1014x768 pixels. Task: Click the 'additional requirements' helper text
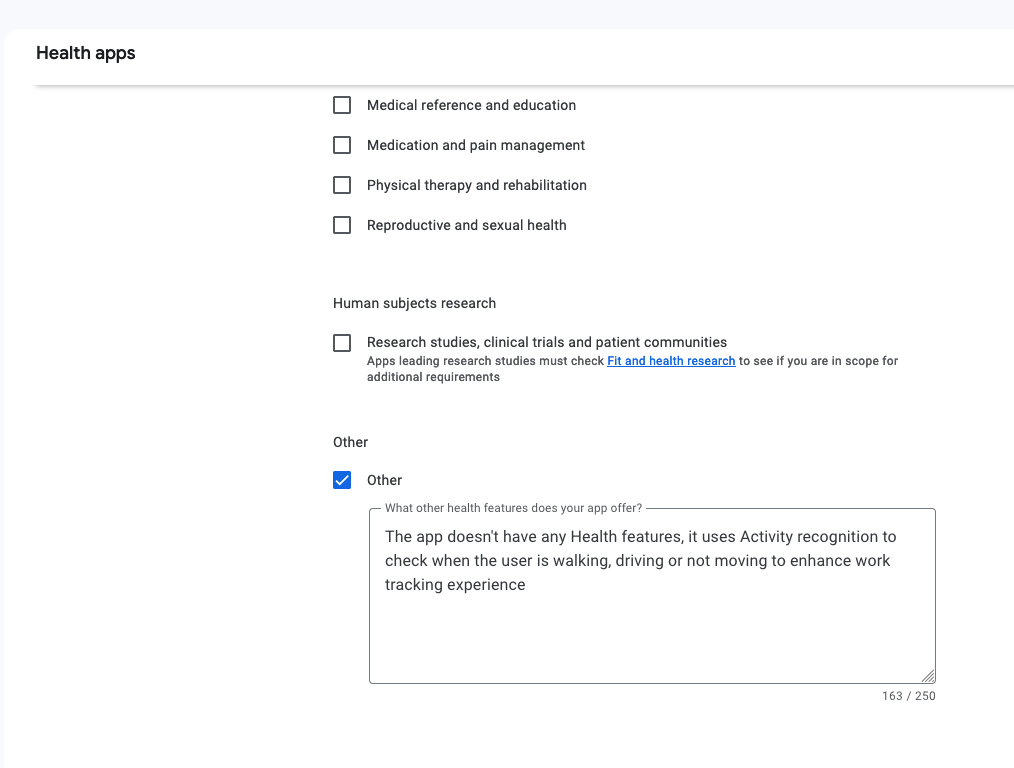coord(433,377)
